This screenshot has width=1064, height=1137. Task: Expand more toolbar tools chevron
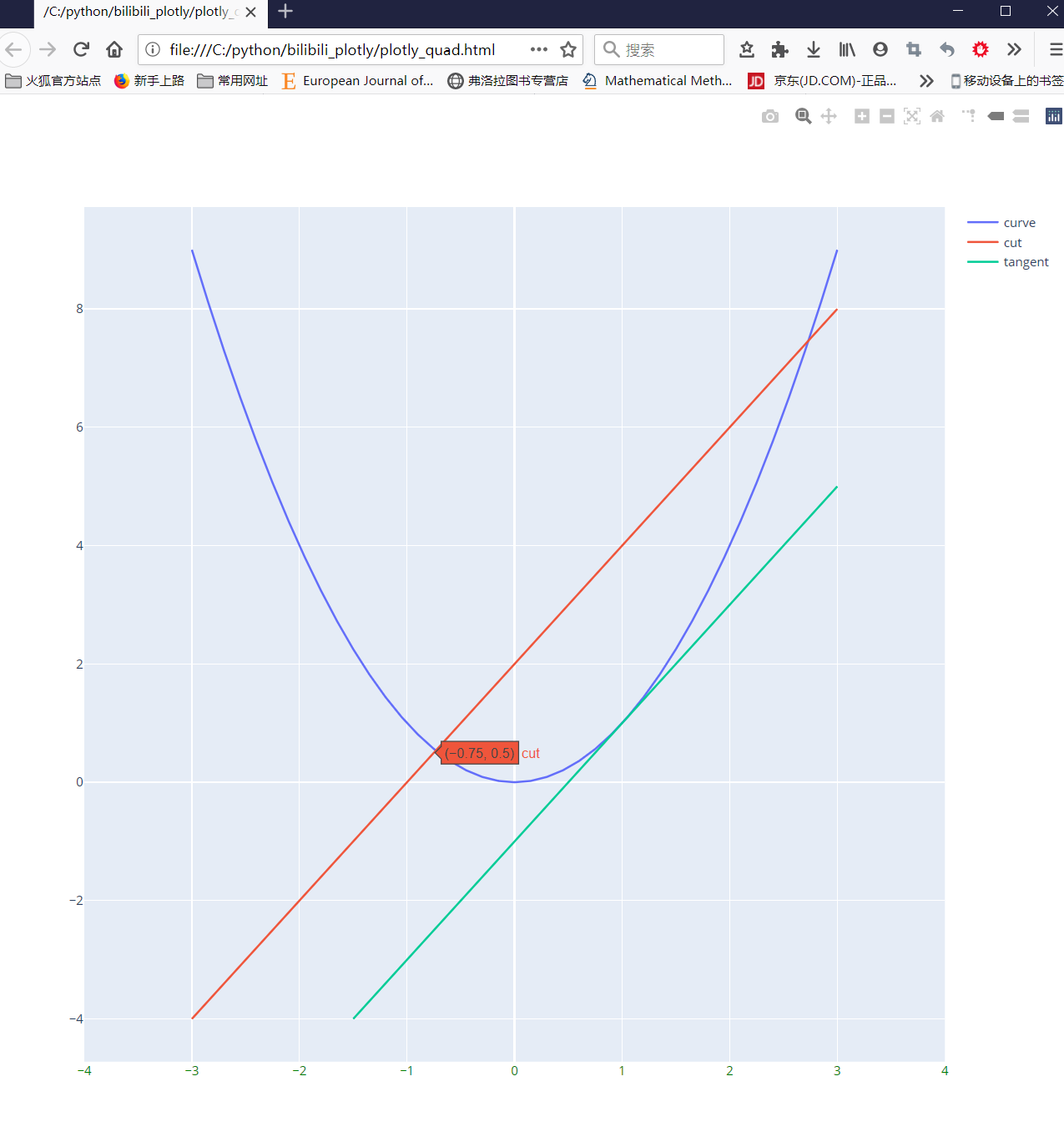tap(1014, 49)
